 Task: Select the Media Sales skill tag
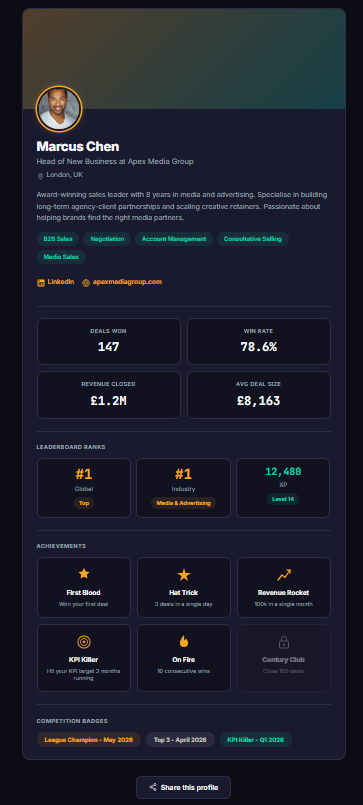point(61,257)
